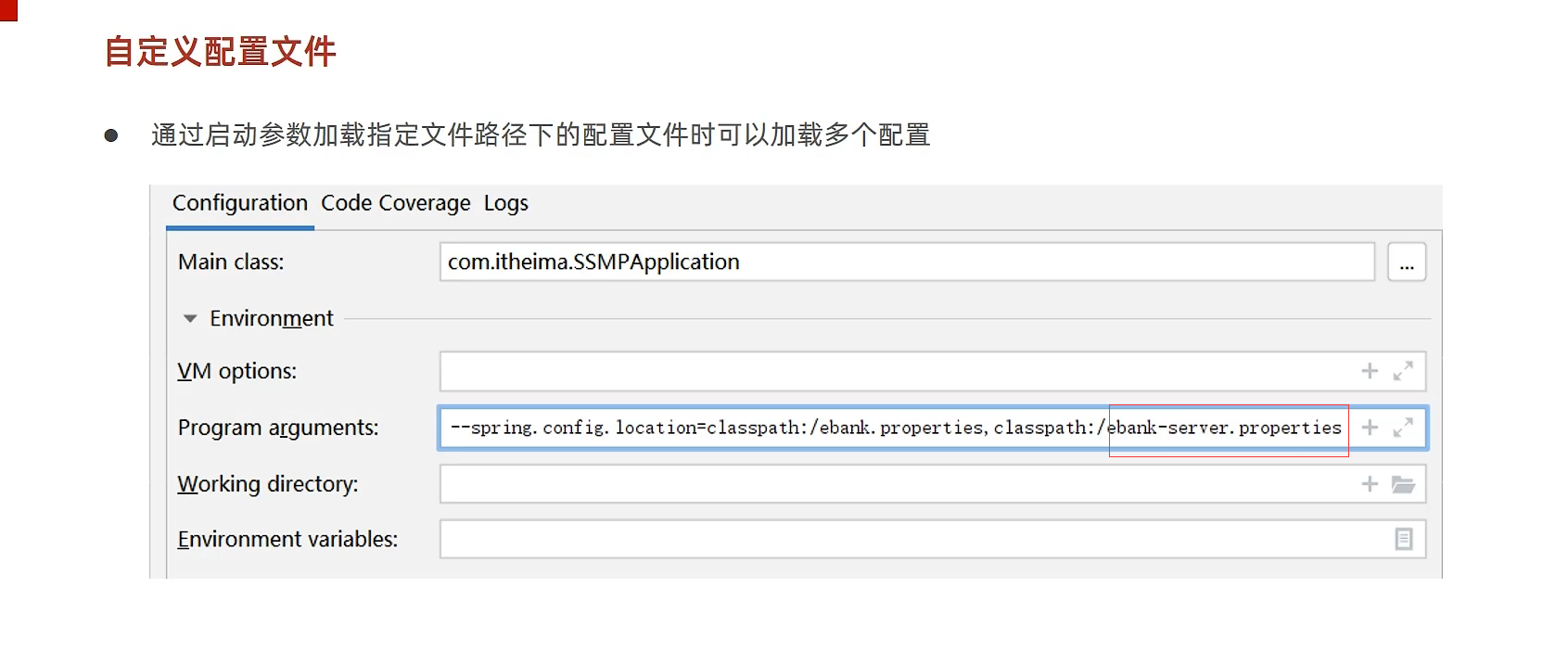Insert macro using VM options plus icon
Viewport: 1568px width, 665px height.
[x=1370, y=371]
